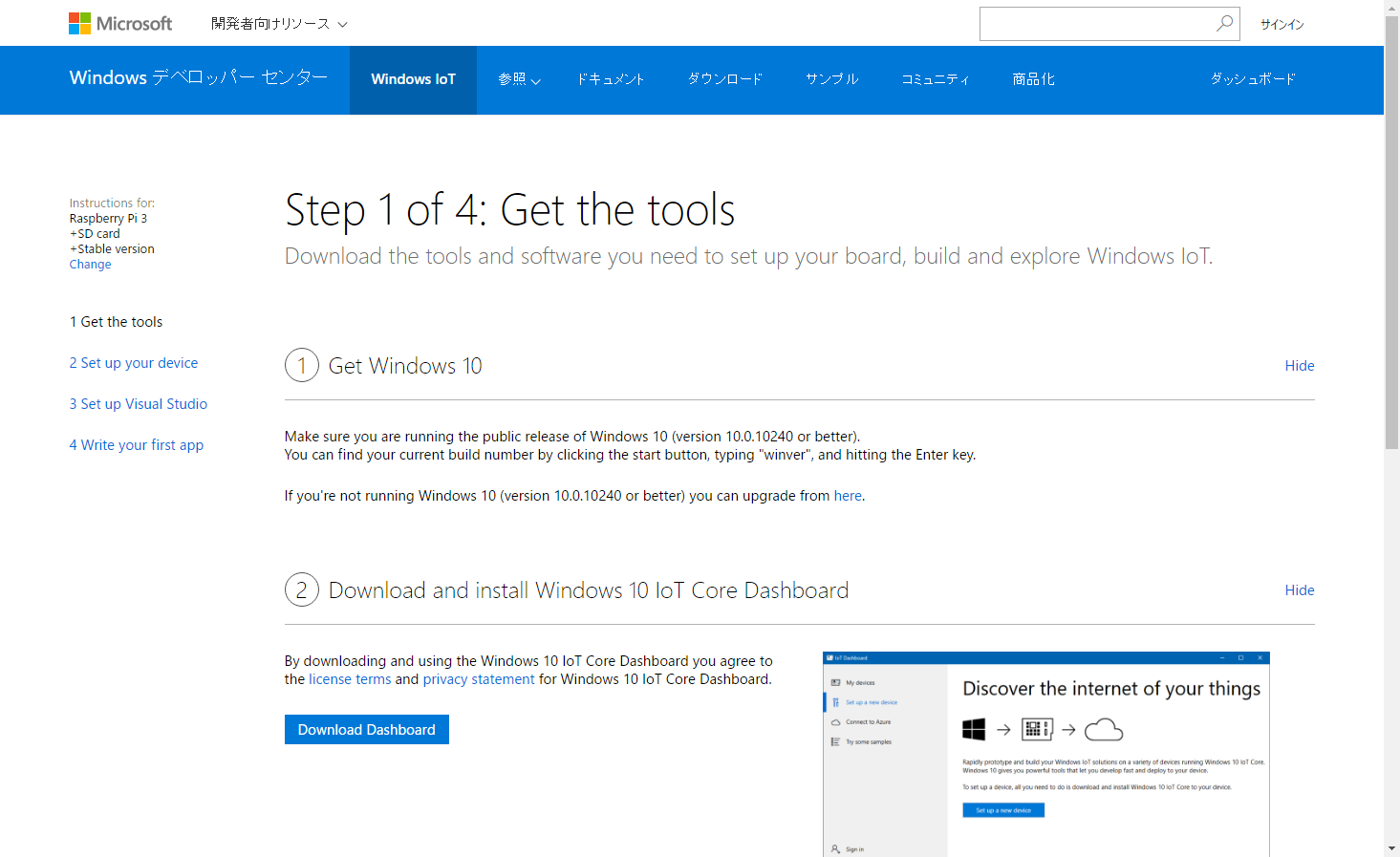Click the scrollbar down arrow
The width and height of the screenshot is (1400, 857).
coord(1391,848)
